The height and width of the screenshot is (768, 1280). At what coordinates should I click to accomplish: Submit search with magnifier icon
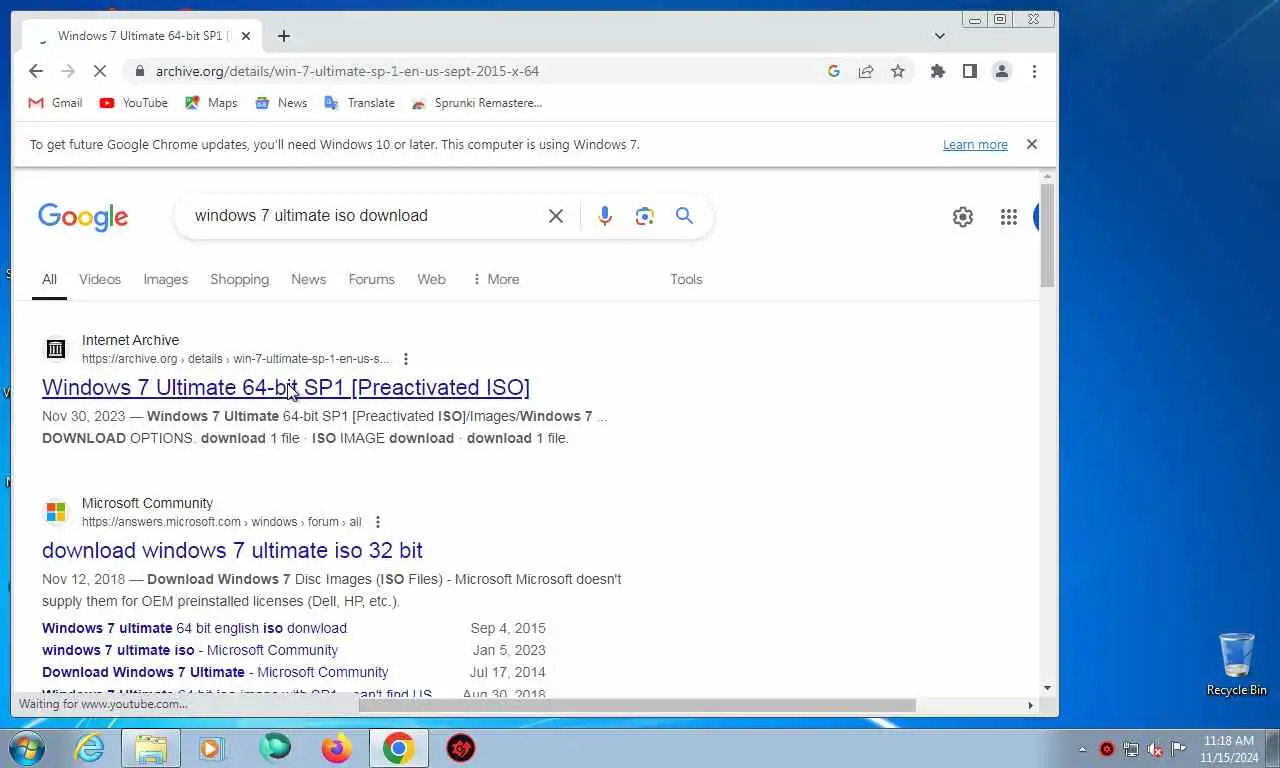point(684,216)
